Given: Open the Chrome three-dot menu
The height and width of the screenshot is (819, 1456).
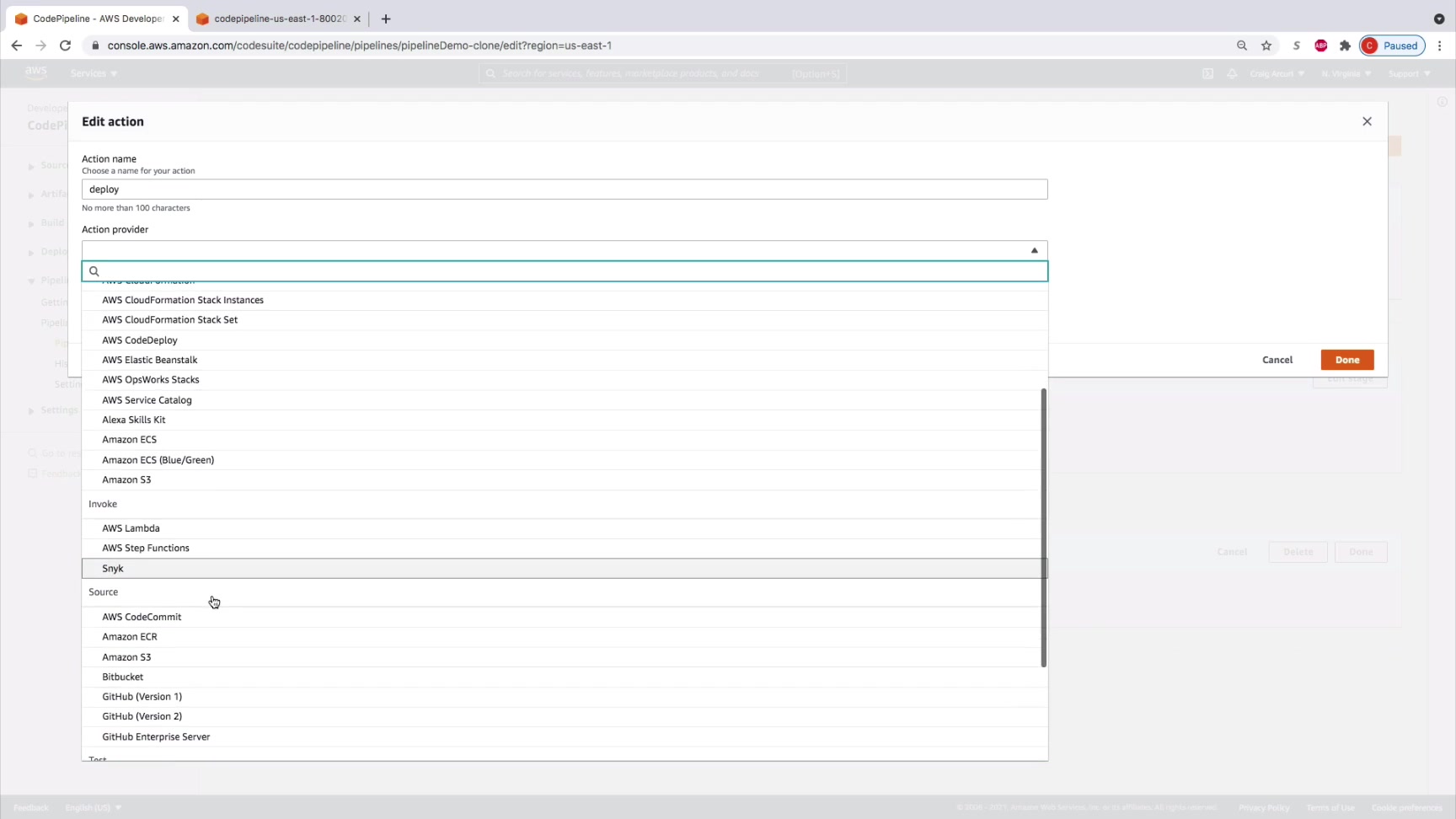Looking at the screenshot, I should pos(1440,45).
